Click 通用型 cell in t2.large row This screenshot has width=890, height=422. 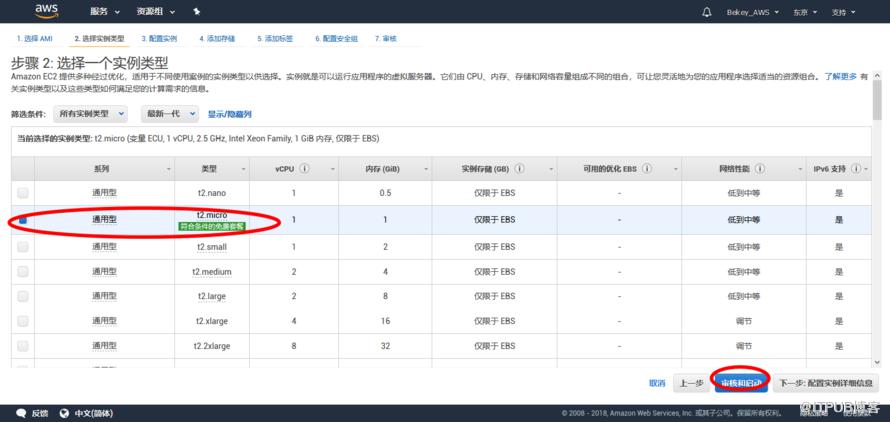click(104, 296)
